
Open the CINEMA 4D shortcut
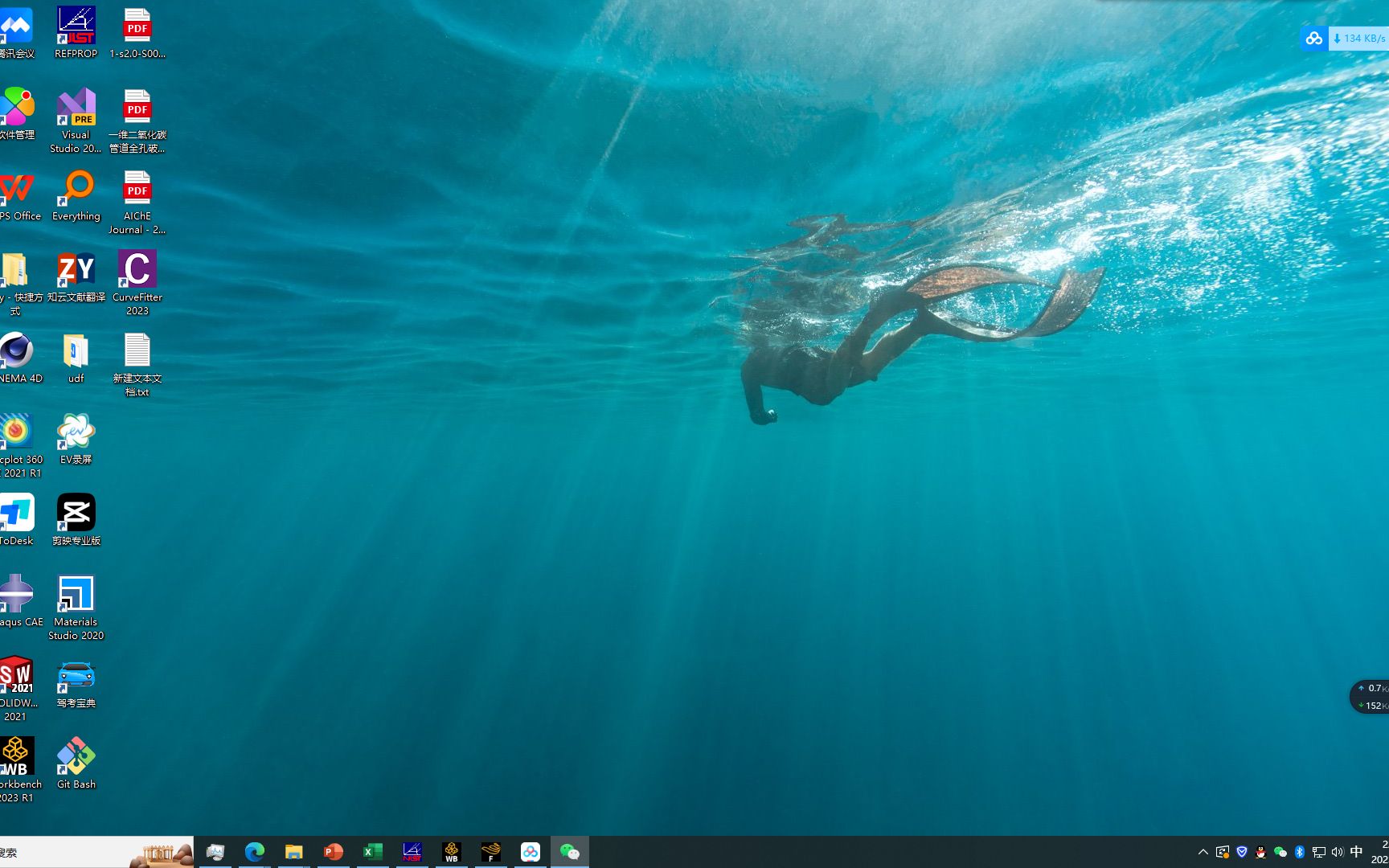(x=19, y=358)
